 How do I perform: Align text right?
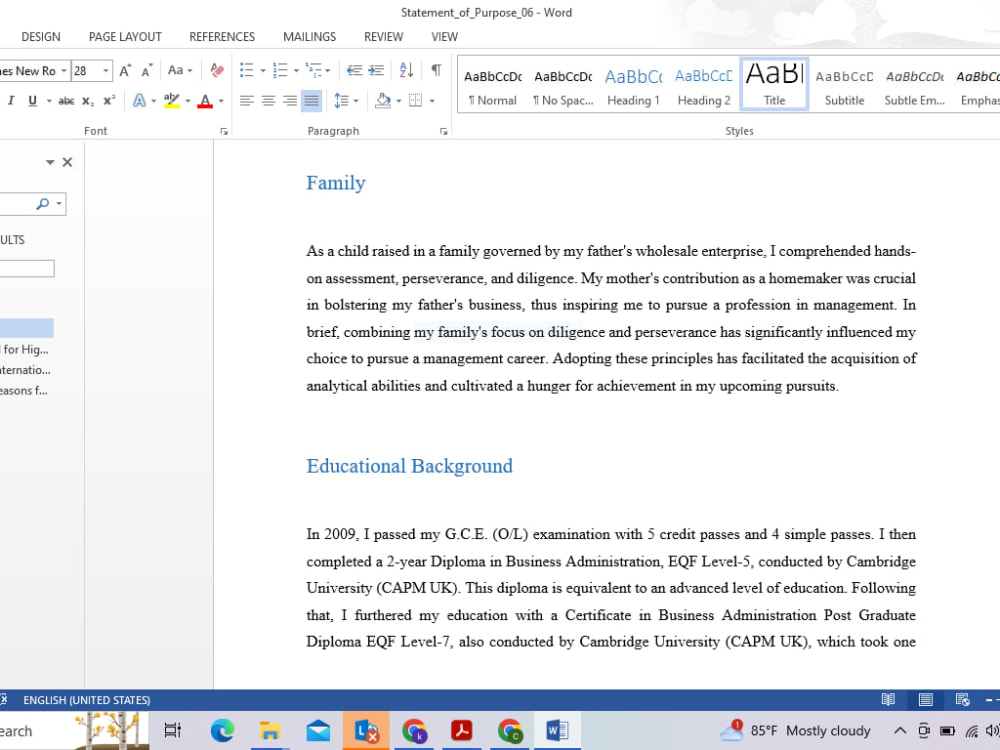(x=290, y=101)
